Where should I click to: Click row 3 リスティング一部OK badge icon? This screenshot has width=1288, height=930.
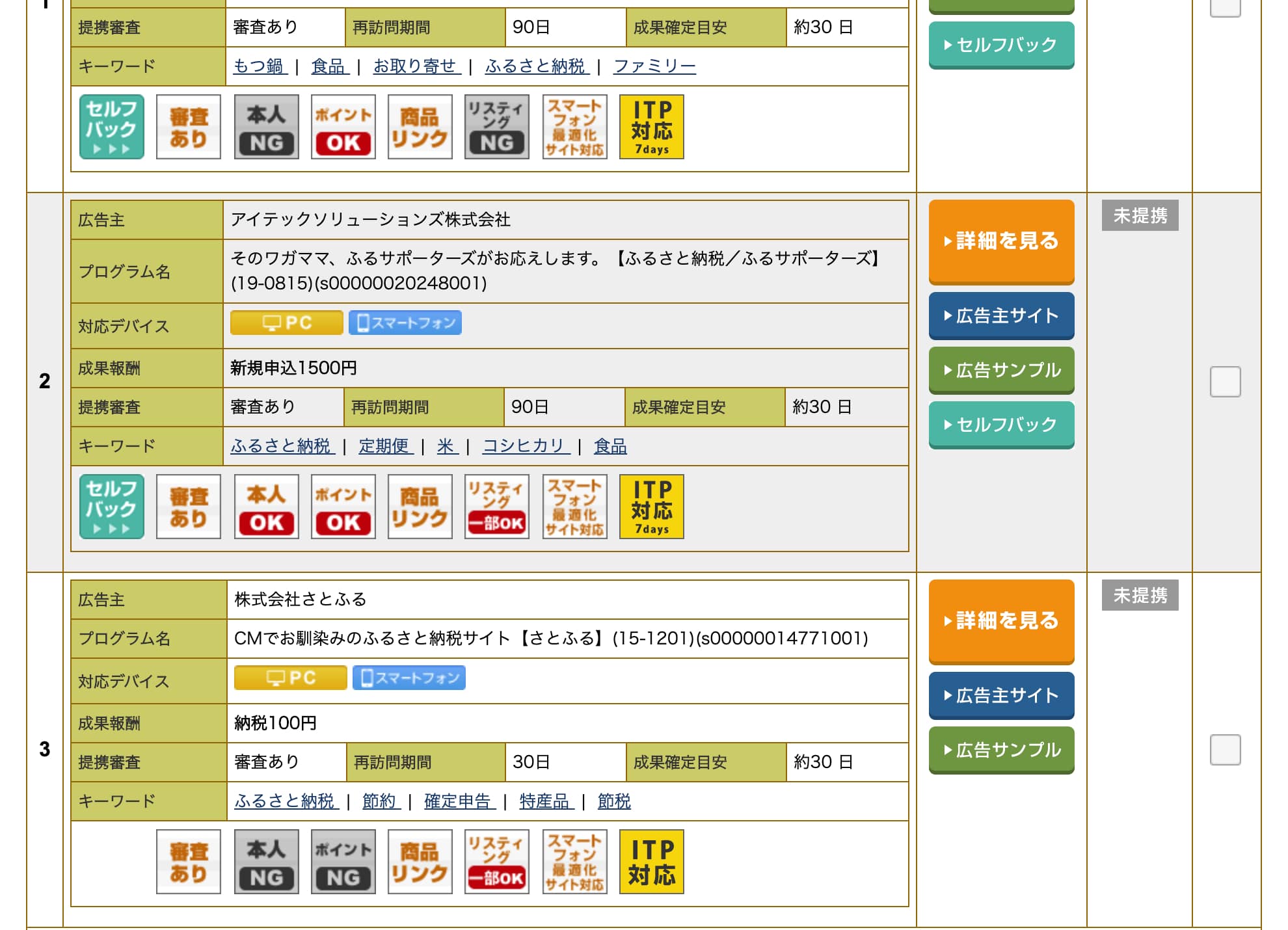(497, 862)
